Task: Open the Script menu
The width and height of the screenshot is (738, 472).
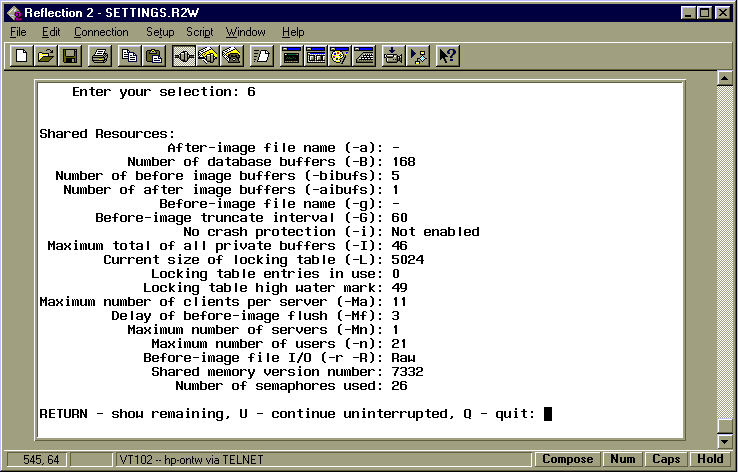Action: click(200, 32)
